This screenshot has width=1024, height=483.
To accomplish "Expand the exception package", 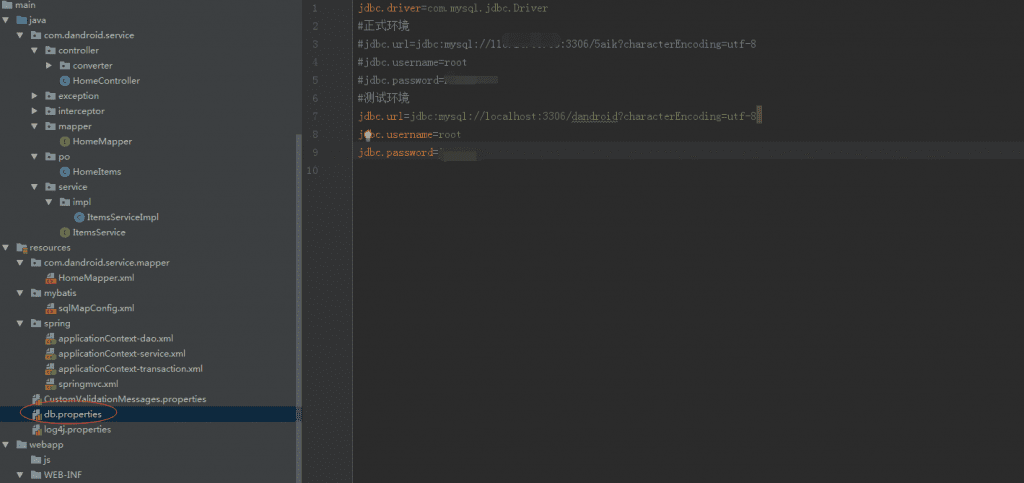I will 35,96.
